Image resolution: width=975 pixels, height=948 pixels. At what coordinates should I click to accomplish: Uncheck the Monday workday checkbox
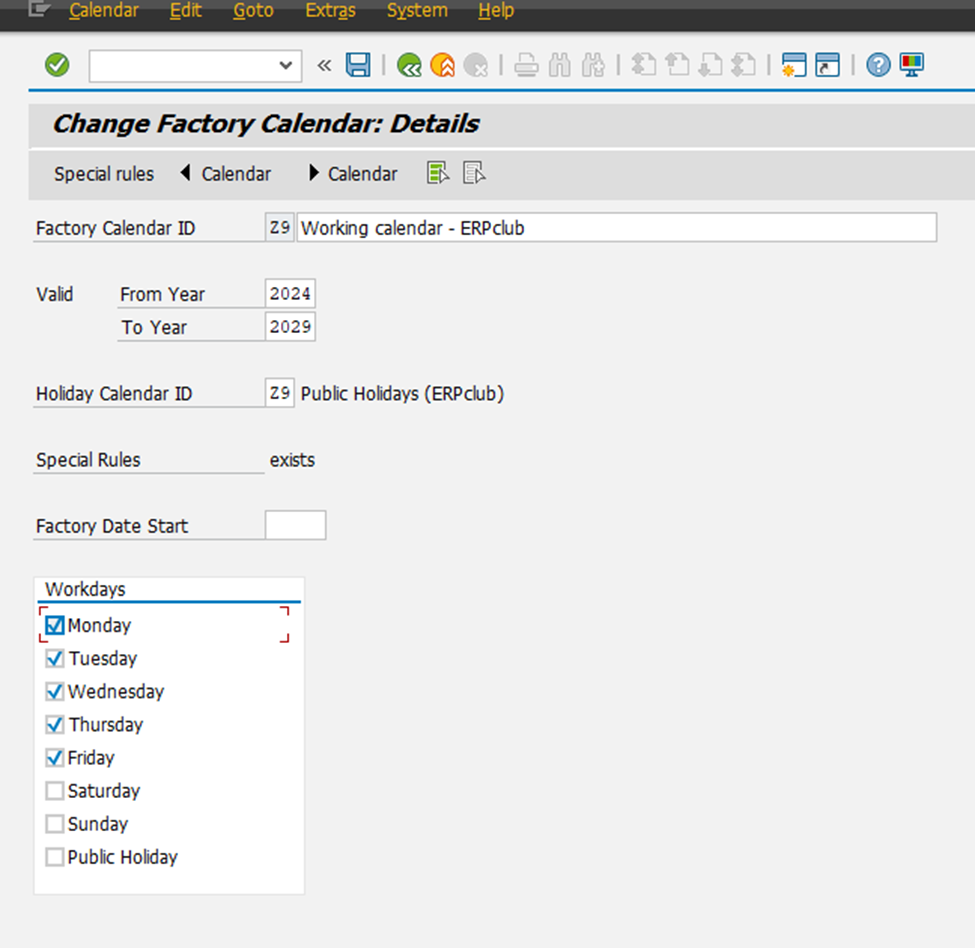pyautogui.click(x=55, y=625)
